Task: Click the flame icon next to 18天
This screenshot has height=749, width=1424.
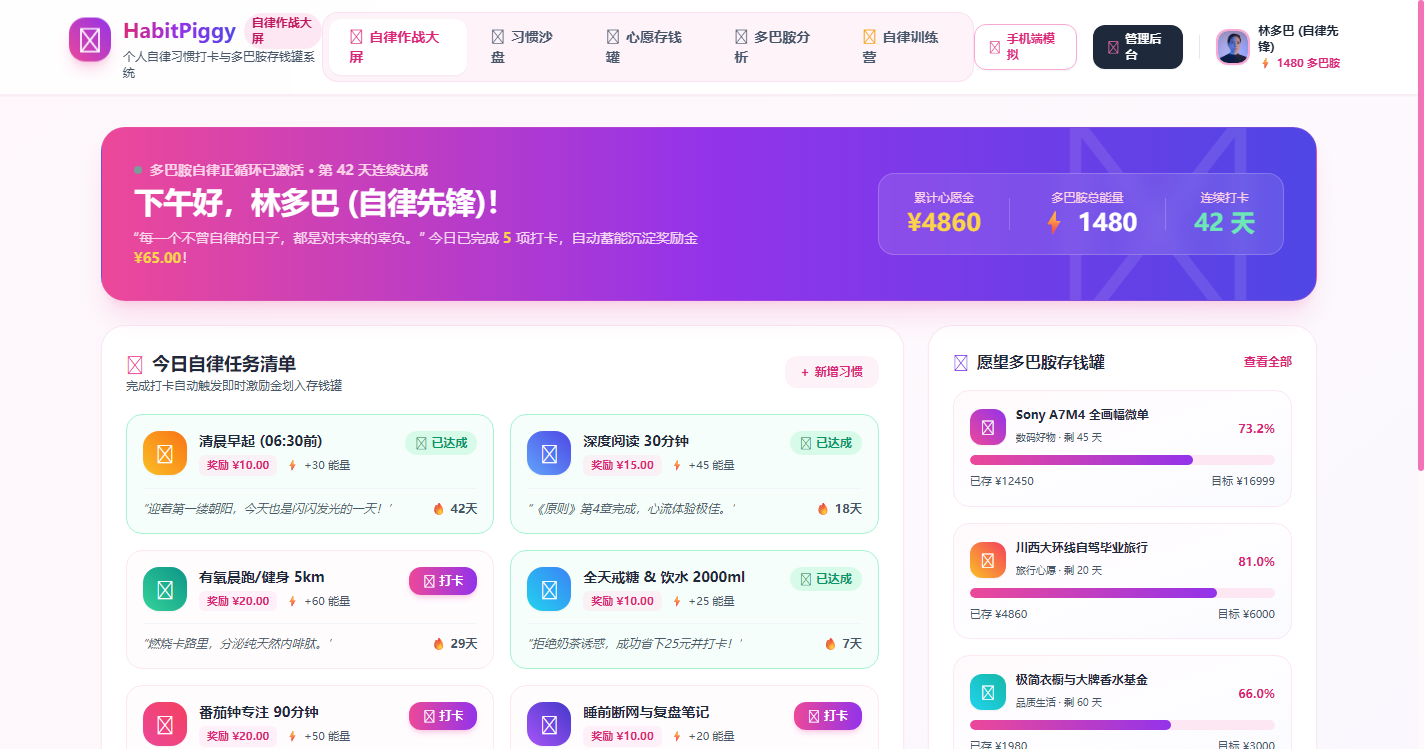Action: 823,508
